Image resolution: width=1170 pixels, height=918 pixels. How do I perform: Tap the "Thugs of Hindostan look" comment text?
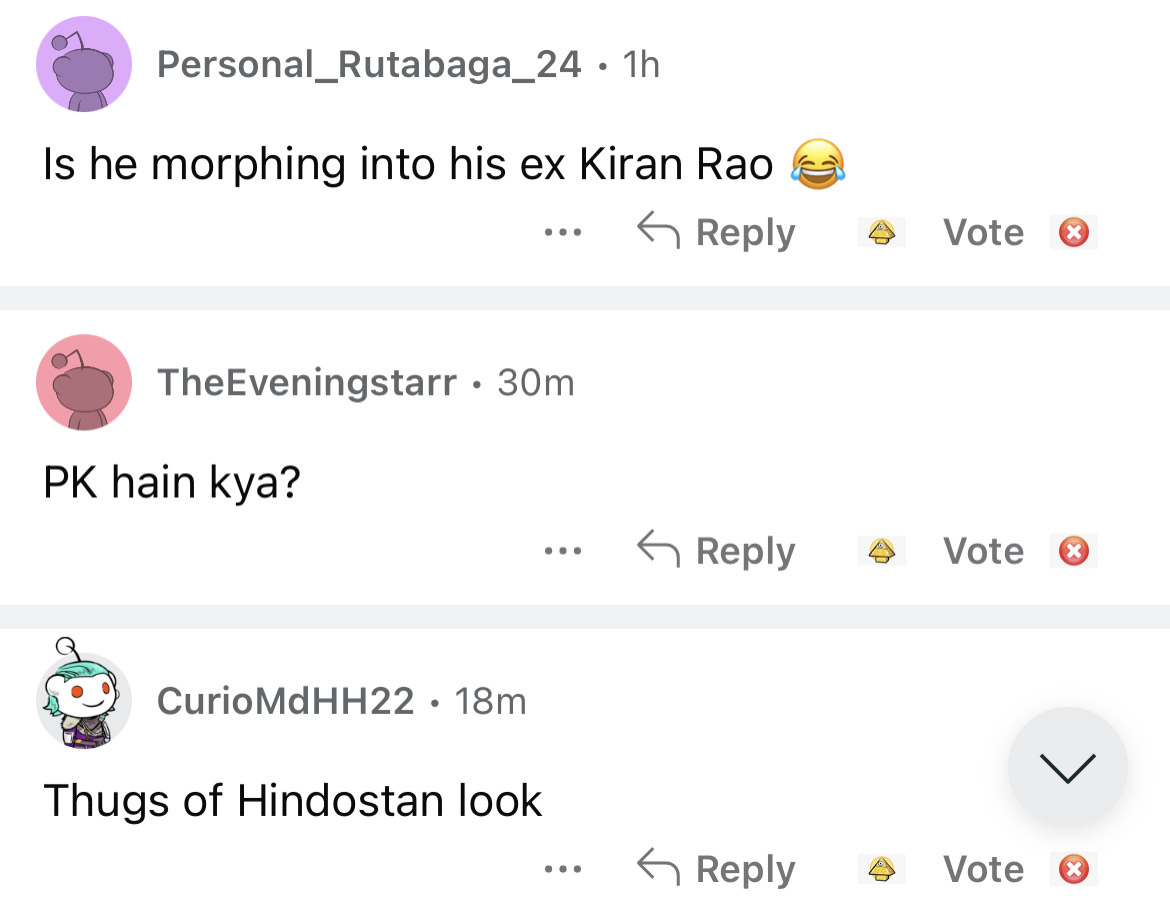pos(293,801)
